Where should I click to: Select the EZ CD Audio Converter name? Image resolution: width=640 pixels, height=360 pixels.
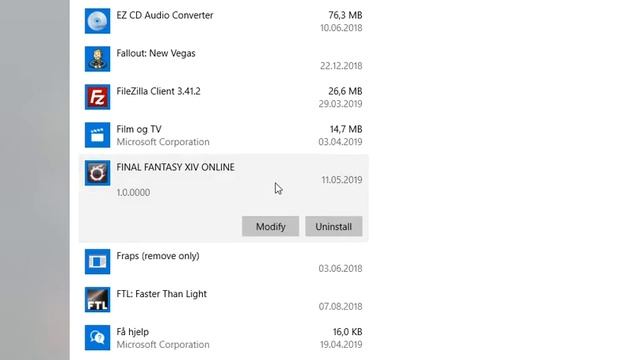pyautogui.click(x=165, y=15)
